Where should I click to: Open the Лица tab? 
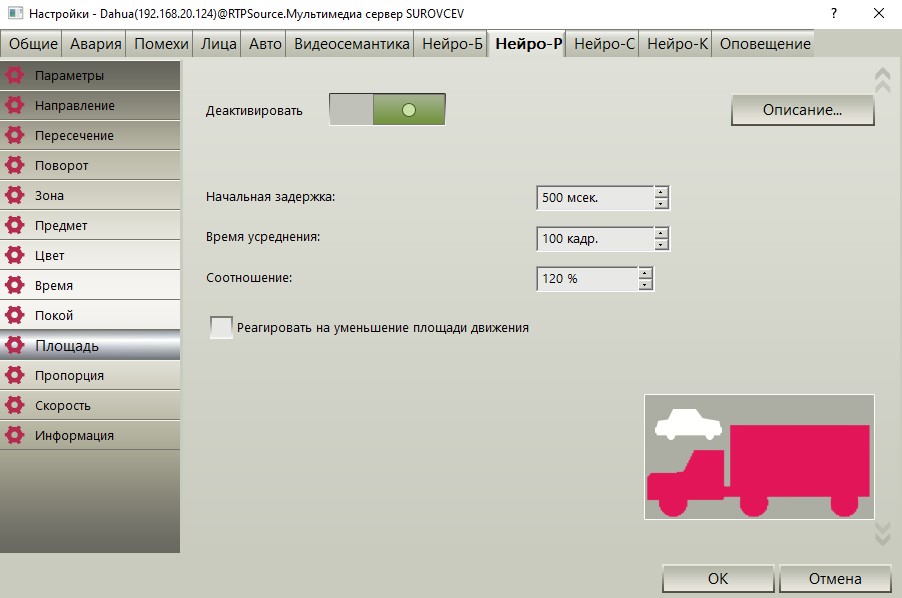(x=219, y=44)
